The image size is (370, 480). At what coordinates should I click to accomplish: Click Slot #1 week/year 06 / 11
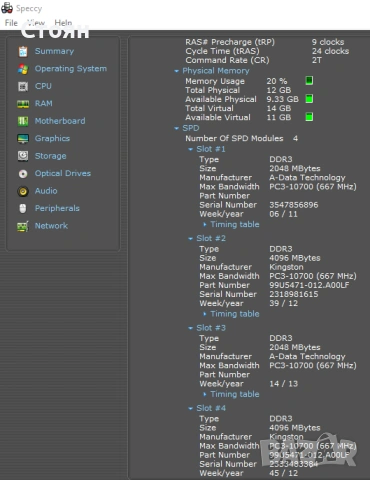click(283, 214)
